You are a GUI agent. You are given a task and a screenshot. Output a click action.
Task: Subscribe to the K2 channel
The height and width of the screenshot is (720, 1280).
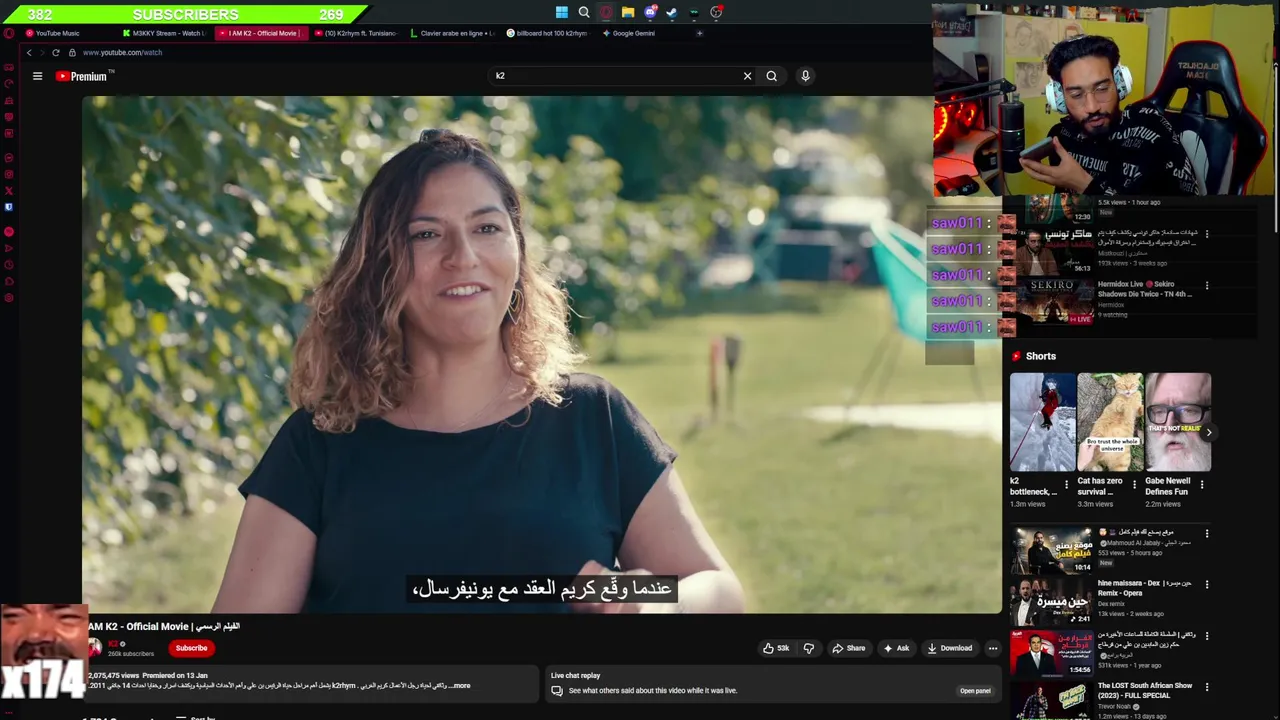191,648
